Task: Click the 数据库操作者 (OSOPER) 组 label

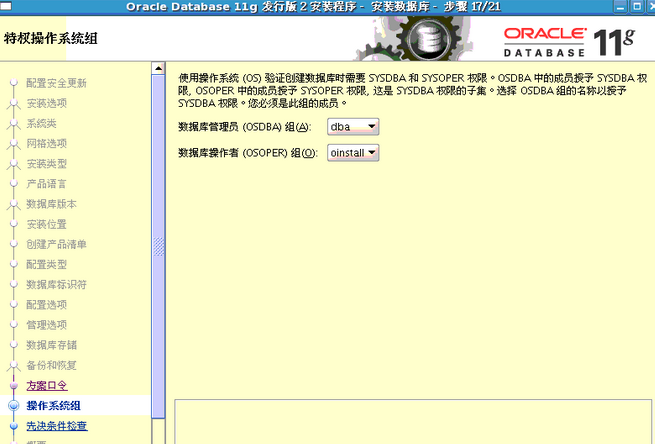Action: click(x=248, y=153)
